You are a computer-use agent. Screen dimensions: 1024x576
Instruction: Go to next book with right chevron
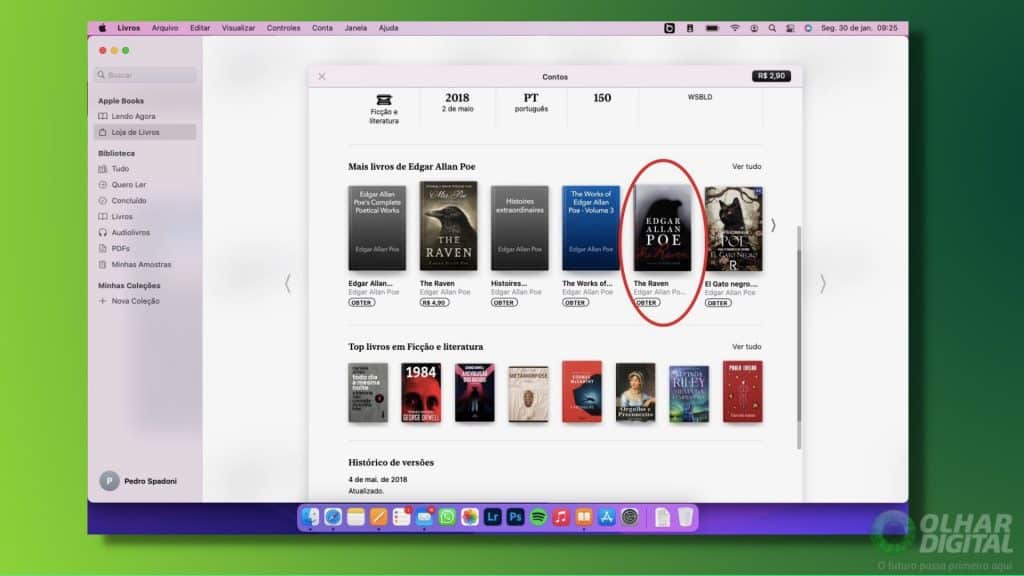pyautogui.click(x=823, y=283)
